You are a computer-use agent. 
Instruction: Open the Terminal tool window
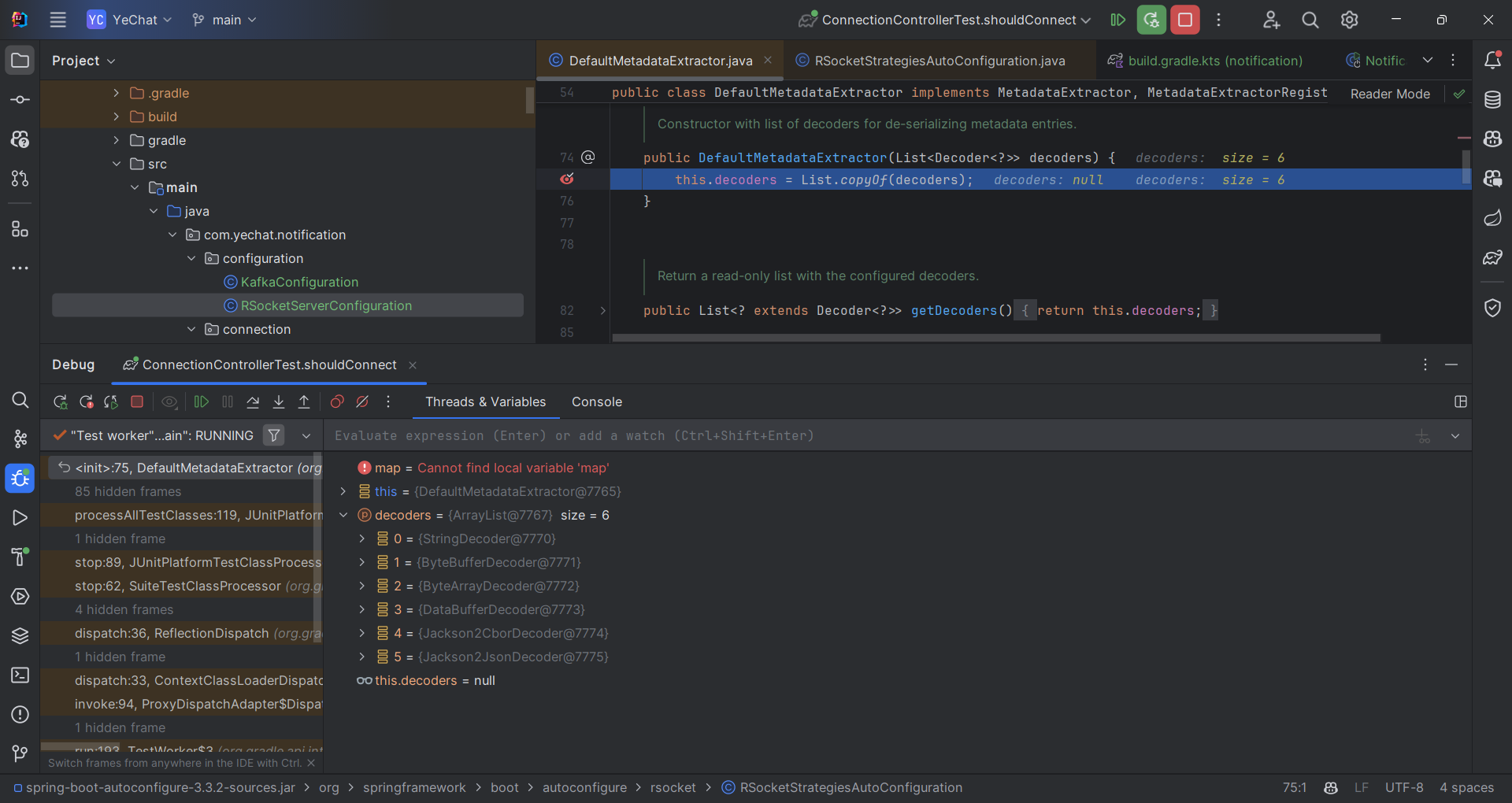coord(20,675)
